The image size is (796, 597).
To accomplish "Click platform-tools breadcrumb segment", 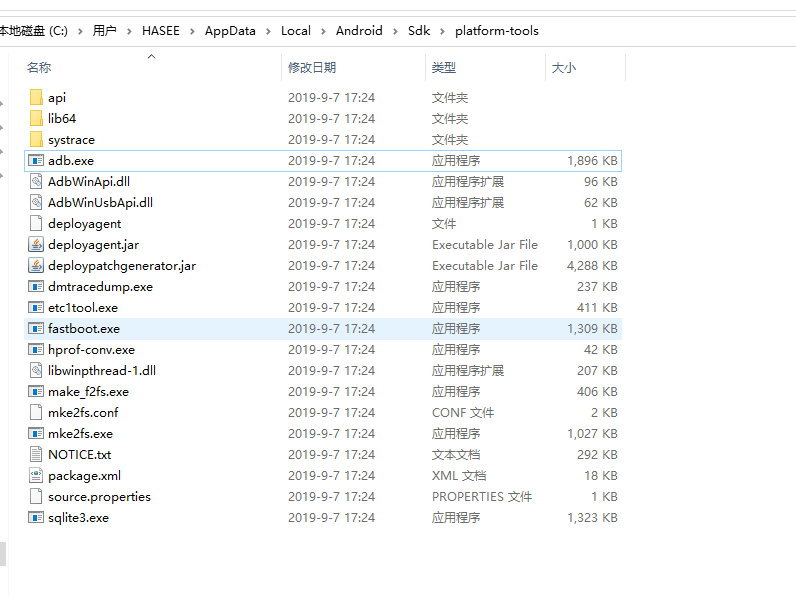I will (497, 31).
